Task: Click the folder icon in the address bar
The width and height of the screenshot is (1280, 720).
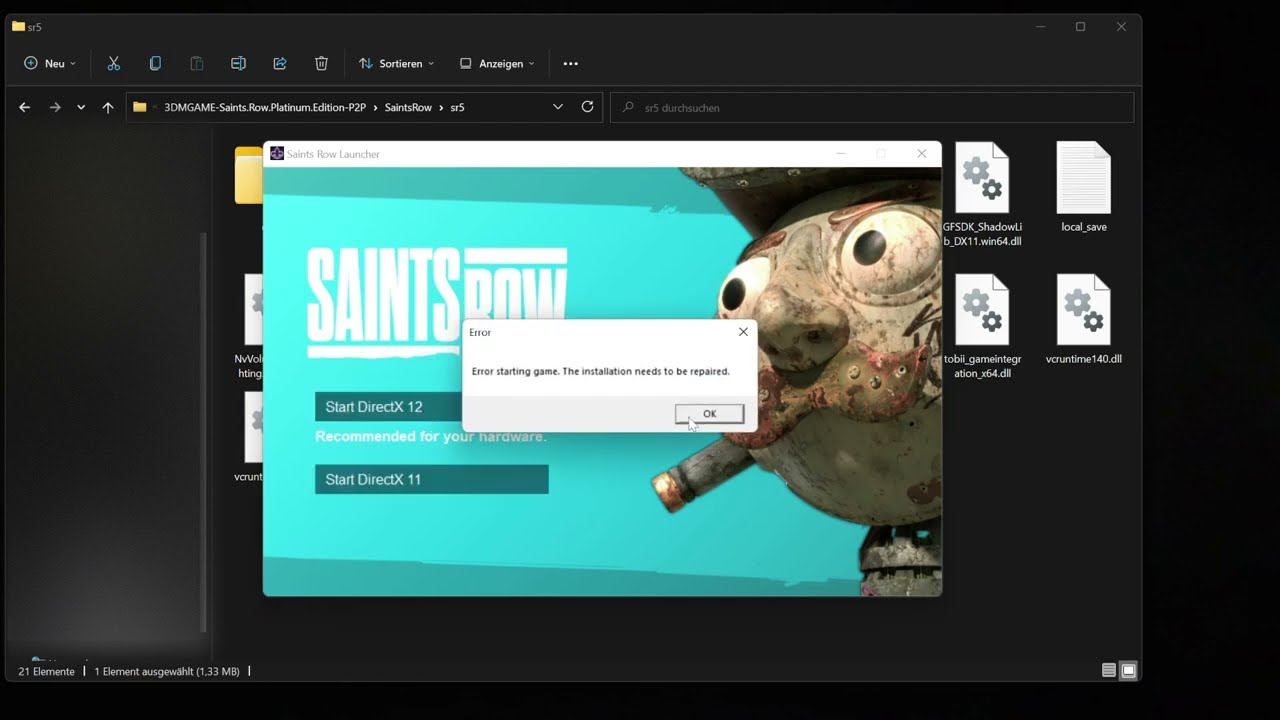Action: (140, 107)
